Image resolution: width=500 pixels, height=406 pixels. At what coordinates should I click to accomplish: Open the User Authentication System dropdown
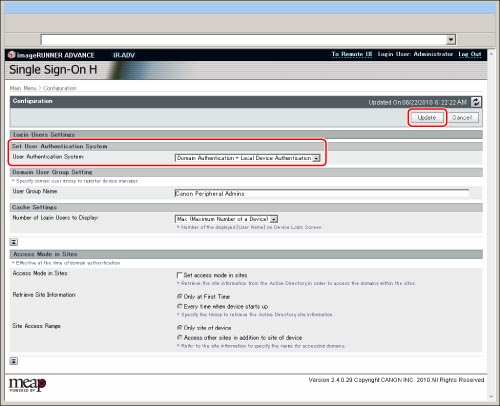(247, 158)
